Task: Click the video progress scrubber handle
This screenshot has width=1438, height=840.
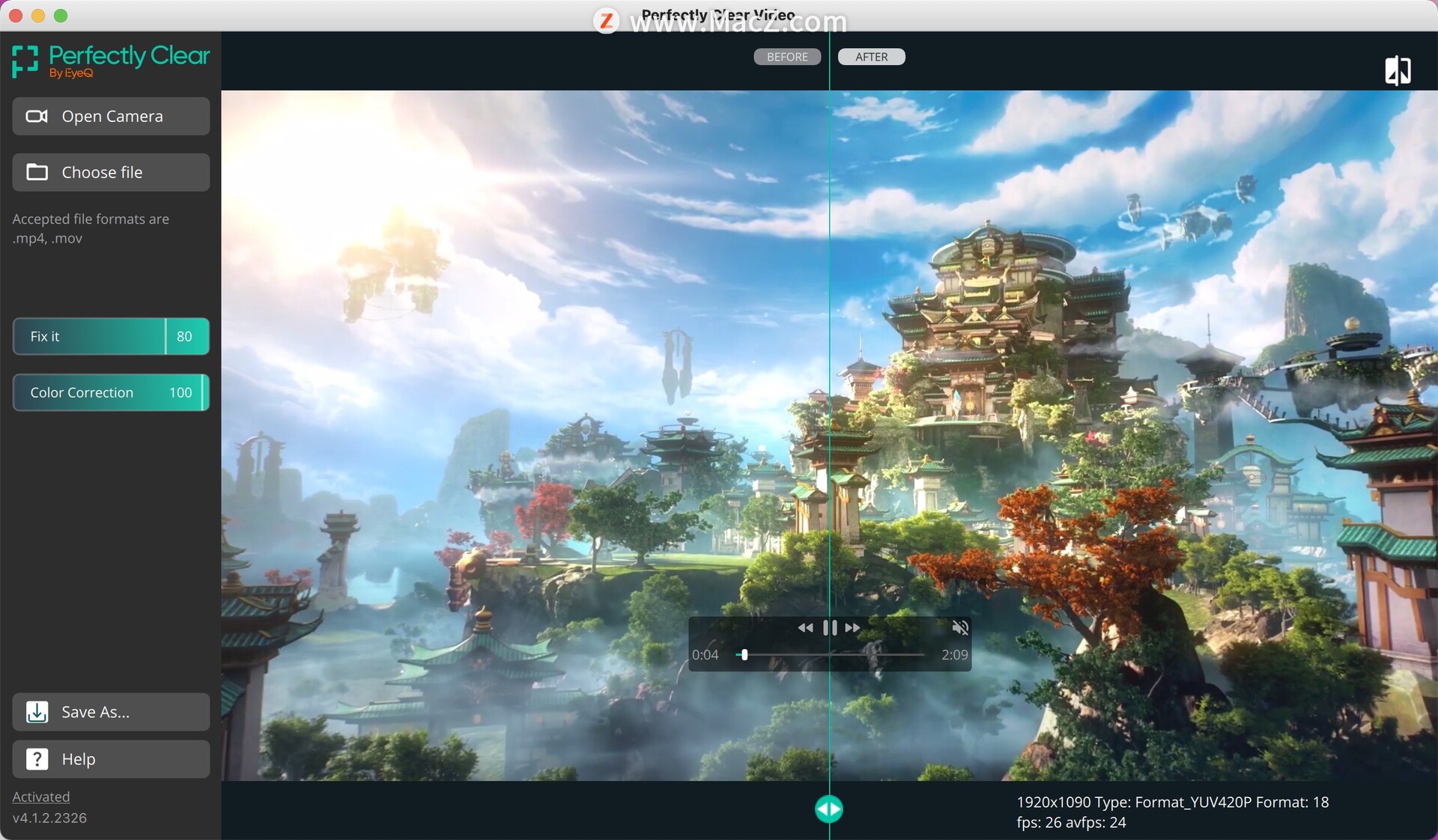Action: (744, 654)
